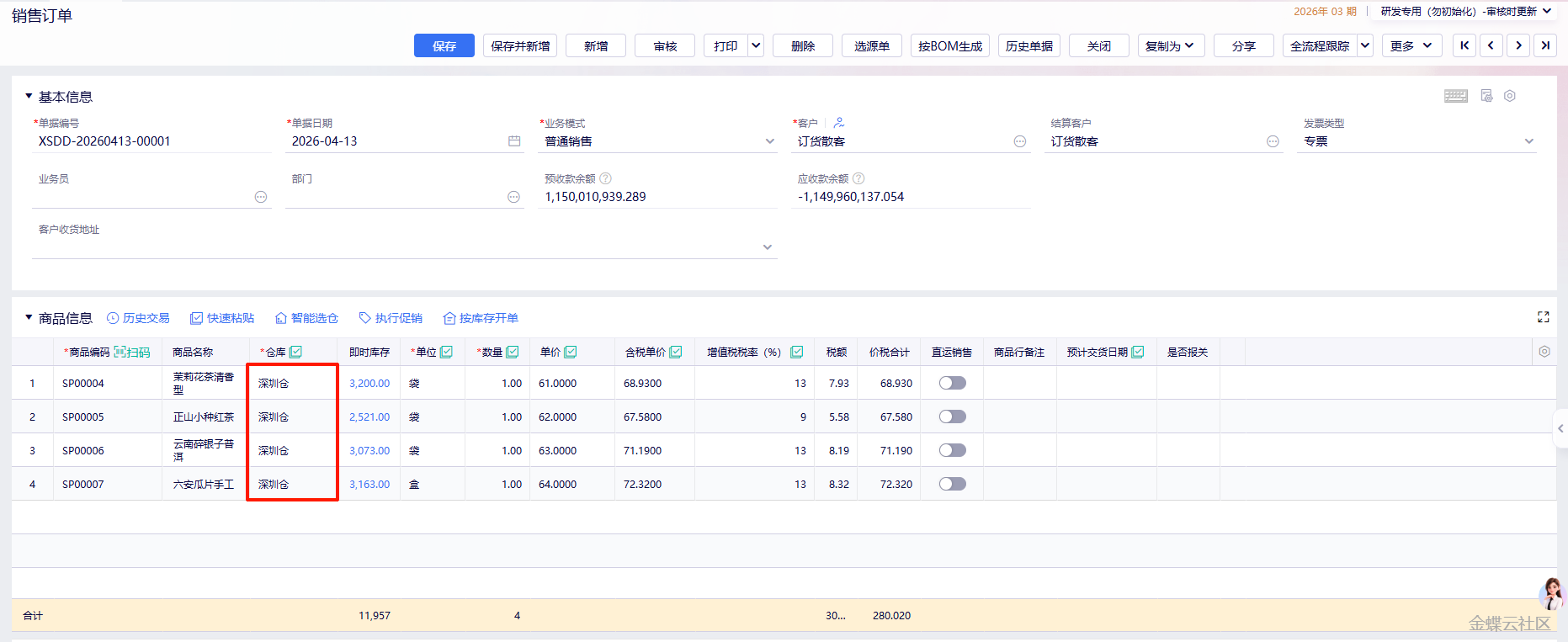The image size is (1568, 642).
Task: Click the 按库存开单 link
Action: [481, 318]
